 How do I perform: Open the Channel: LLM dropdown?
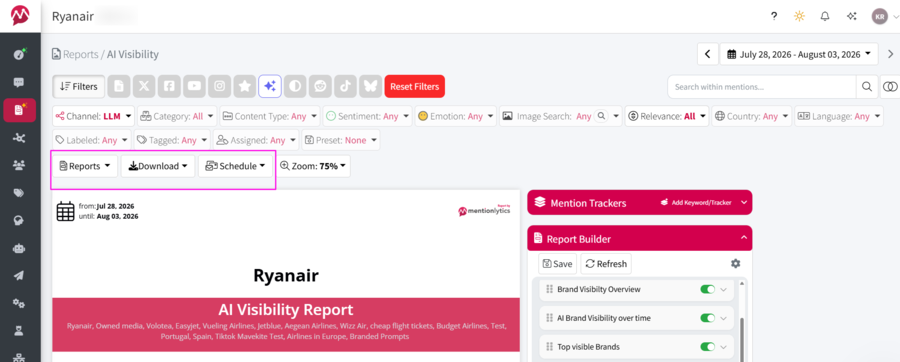point(94,116)
